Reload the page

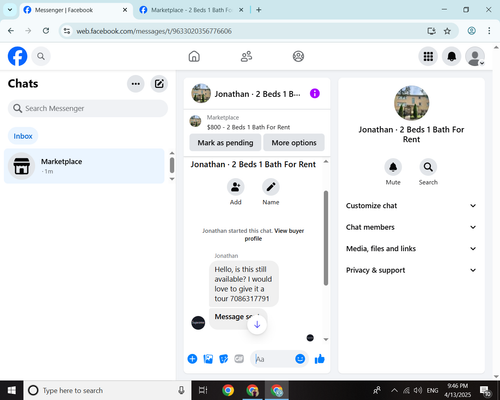point(46,31)
